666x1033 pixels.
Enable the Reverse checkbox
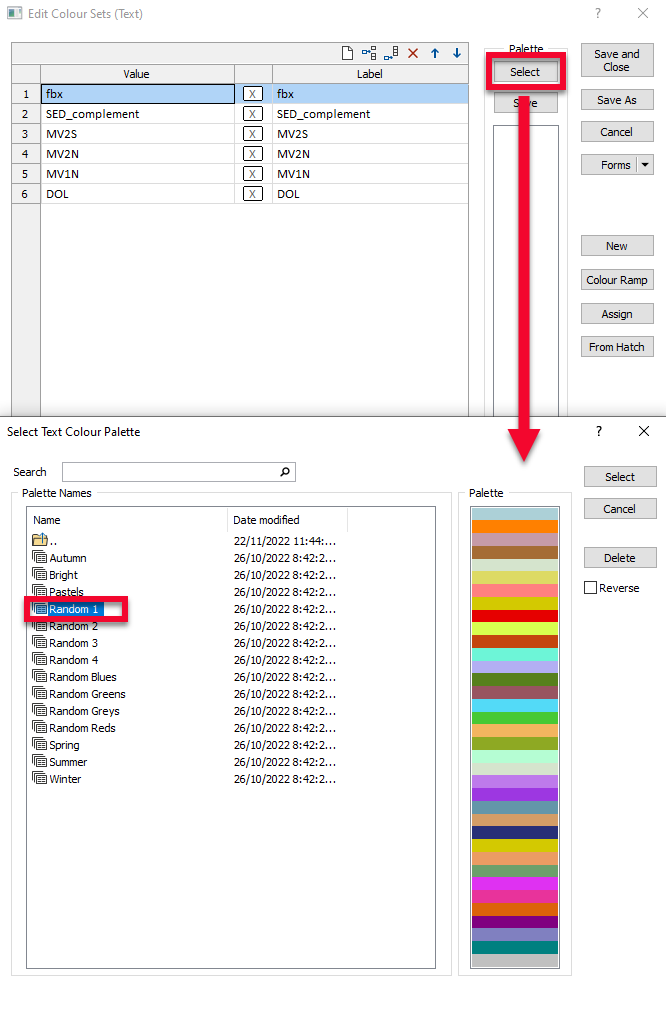591,588
